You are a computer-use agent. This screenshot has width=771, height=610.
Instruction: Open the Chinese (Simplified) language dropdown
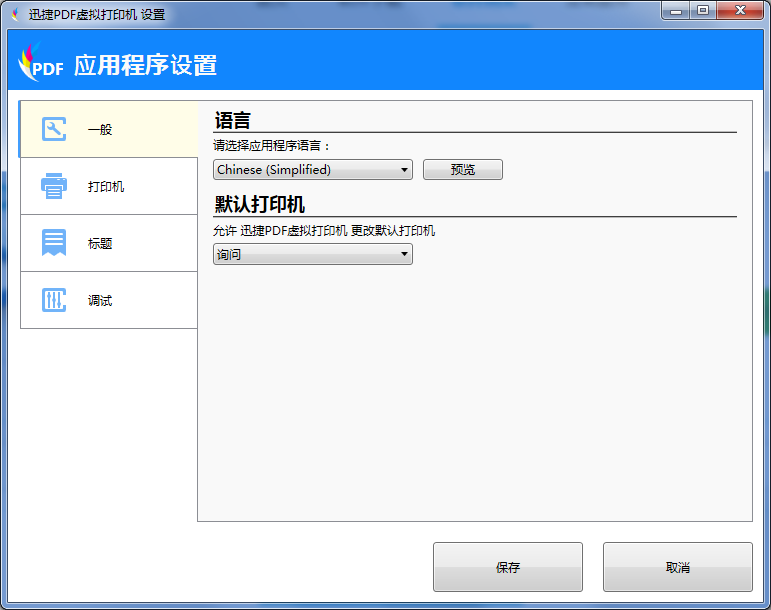313,170
